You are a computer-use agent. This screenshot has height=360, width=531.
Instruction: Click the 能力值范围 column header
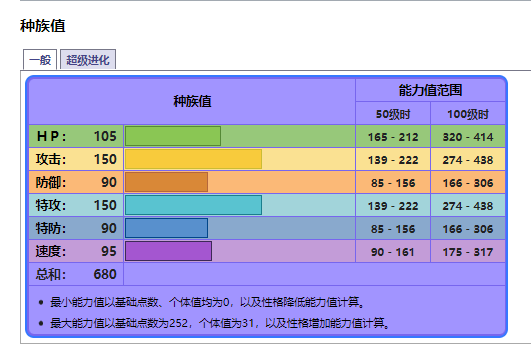pos(430,90)
